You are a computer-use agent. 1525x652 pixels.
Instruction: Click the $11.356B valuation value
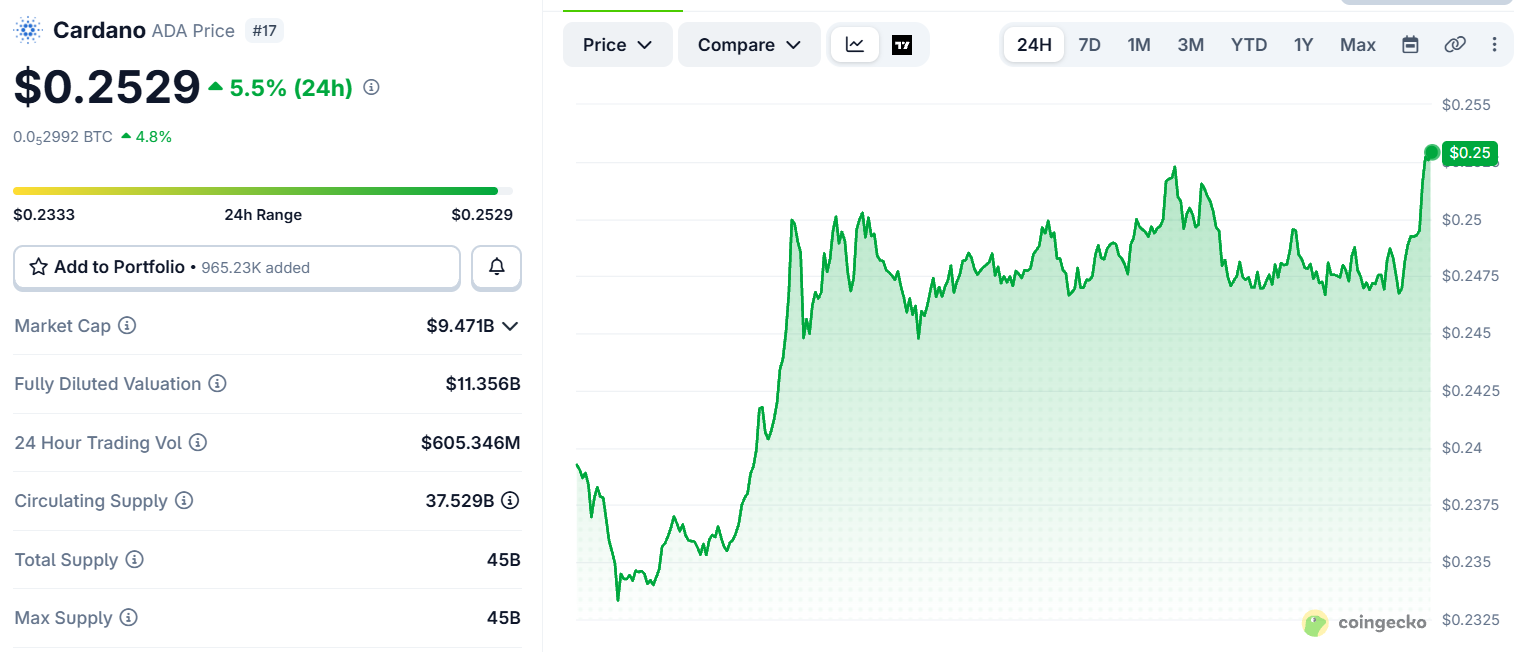pos(483,384)
